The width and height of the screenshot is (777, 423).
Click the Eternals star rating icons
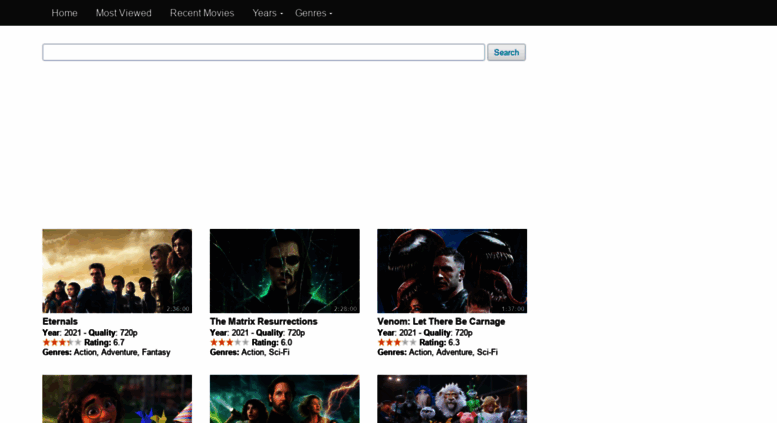(x=62, y=342)
